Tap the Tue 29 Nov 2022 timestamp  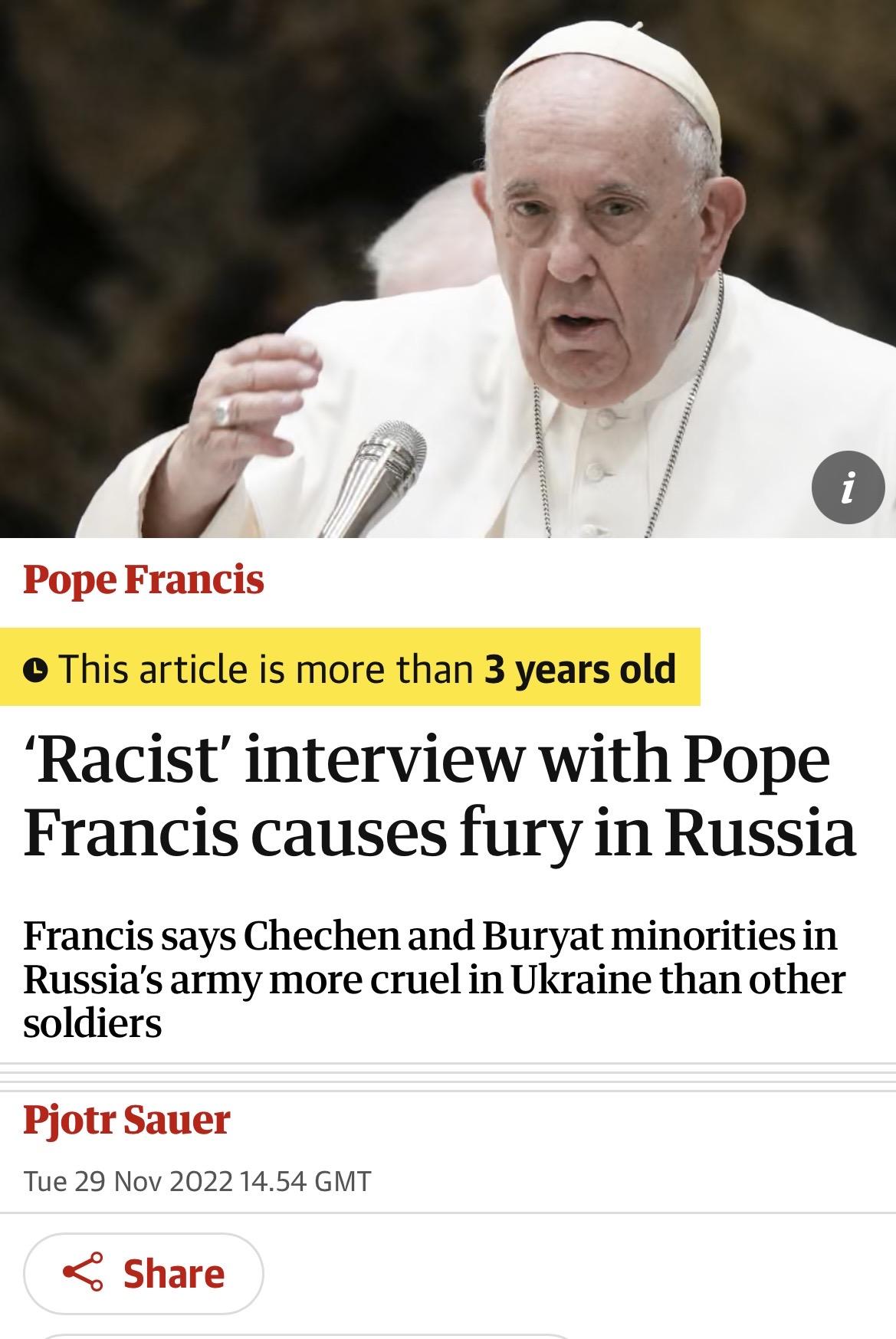127,1180
